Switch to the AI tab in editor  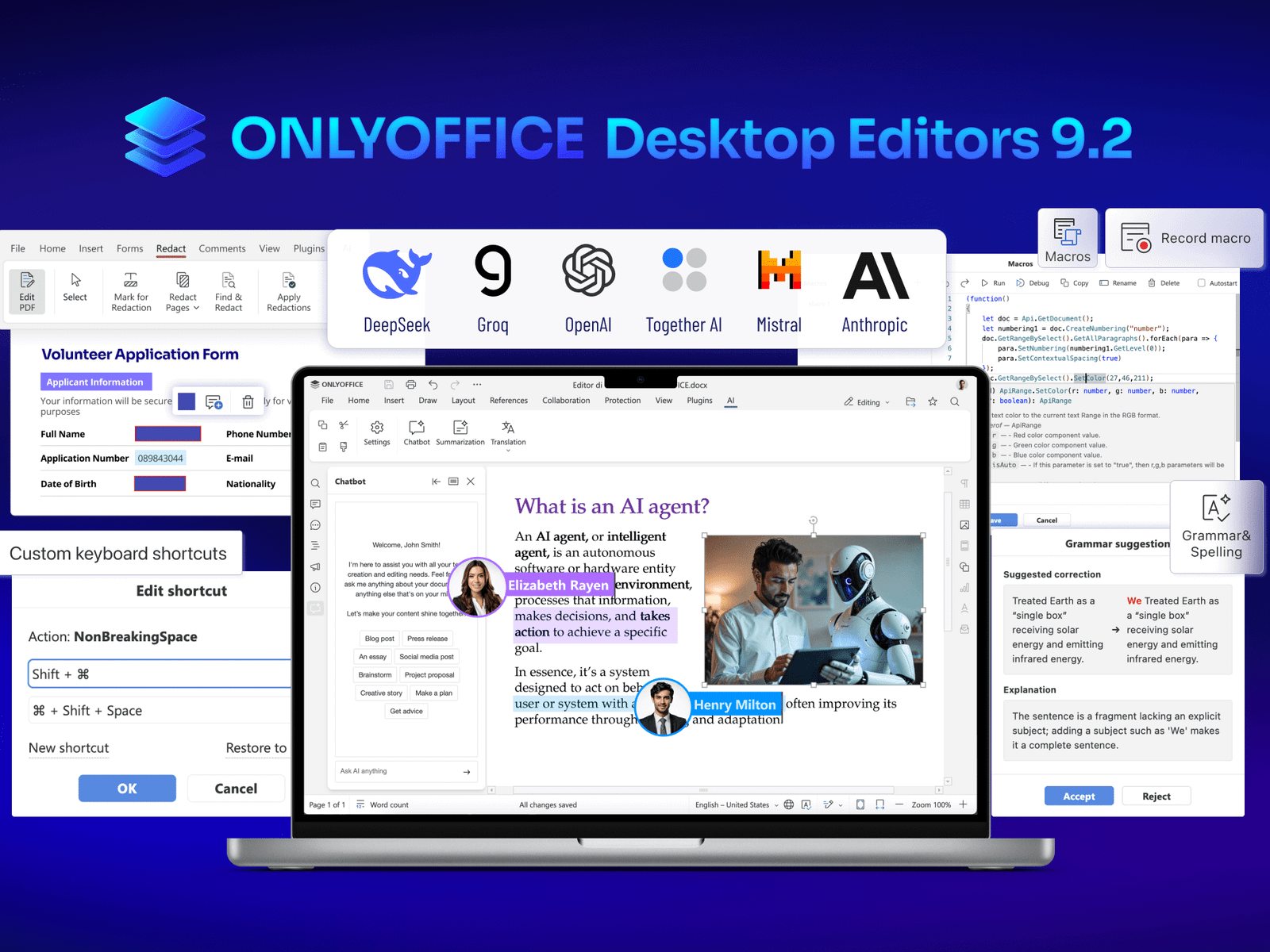tap(730, 401)
